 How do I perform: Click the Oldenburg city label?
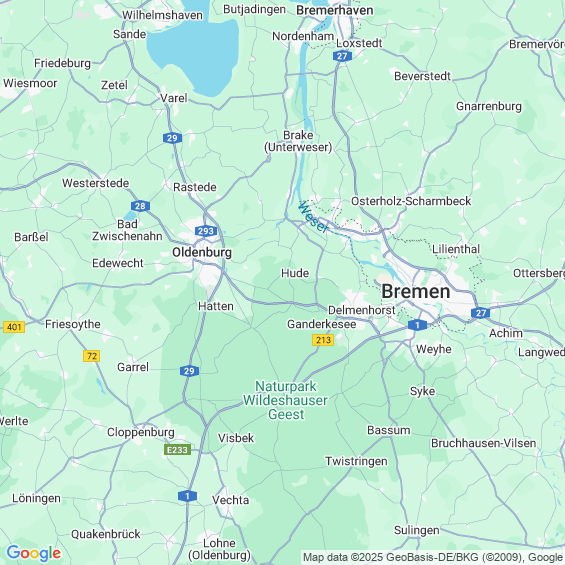pyautogui.click(x=202, y=253)
